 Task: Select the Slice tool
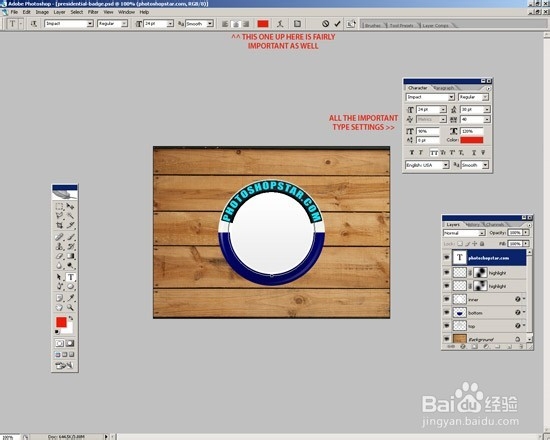pyautogui.click(x=71, y=225)
